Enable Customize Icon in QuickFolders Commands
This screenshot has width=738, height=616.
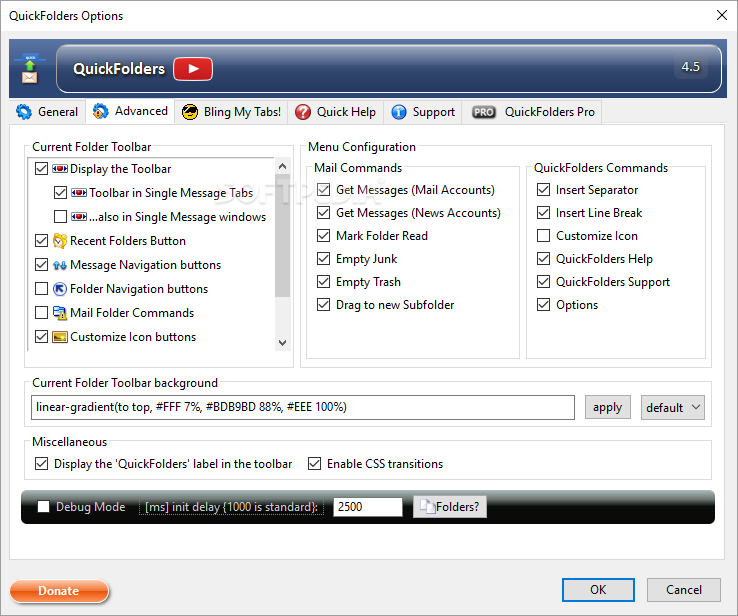[x=544, y=235]
